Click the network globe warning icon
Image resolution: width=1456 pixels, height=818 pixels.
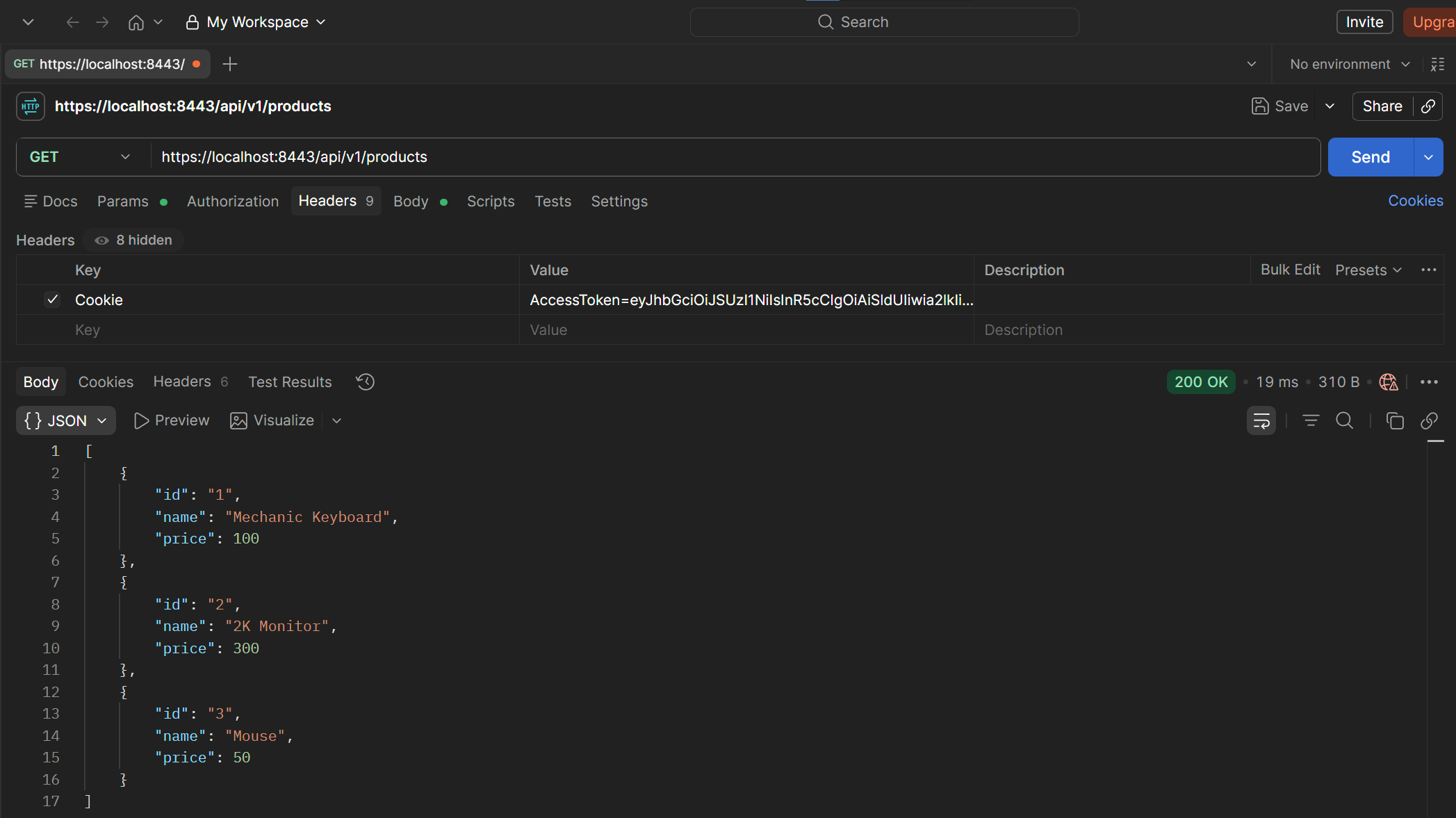pyautogui.click(x=1389, y=382)
